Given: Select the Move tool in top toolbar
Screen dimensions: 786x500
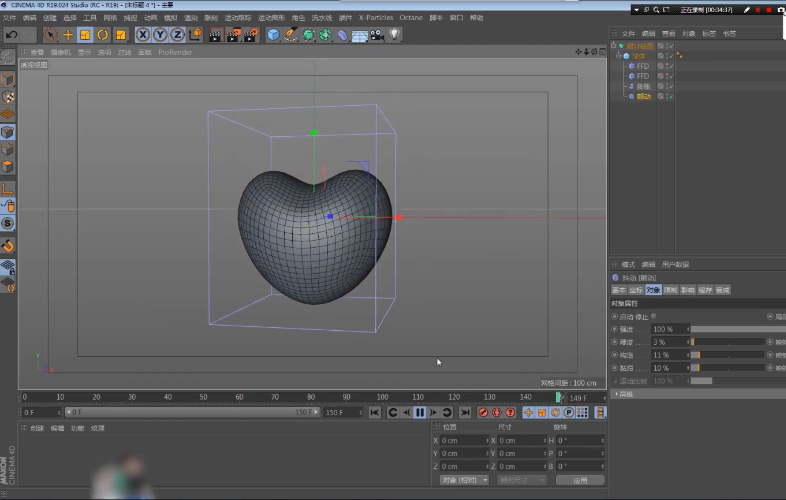Looking at the screenshot, I should click(x=68, y=35).
